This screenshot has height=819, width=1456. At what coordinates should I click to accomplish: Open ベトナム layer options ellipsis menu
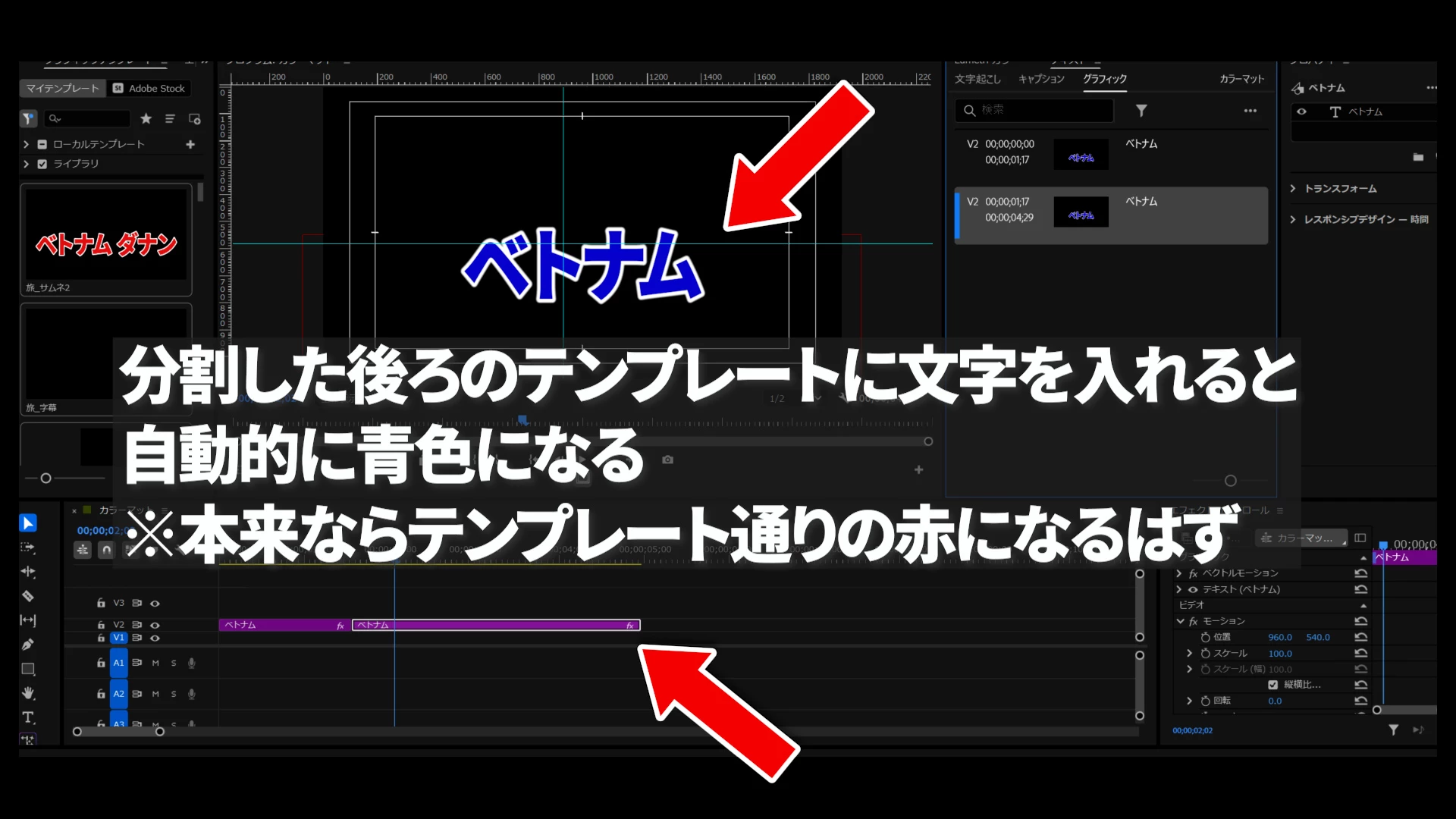pos(1431,88)
